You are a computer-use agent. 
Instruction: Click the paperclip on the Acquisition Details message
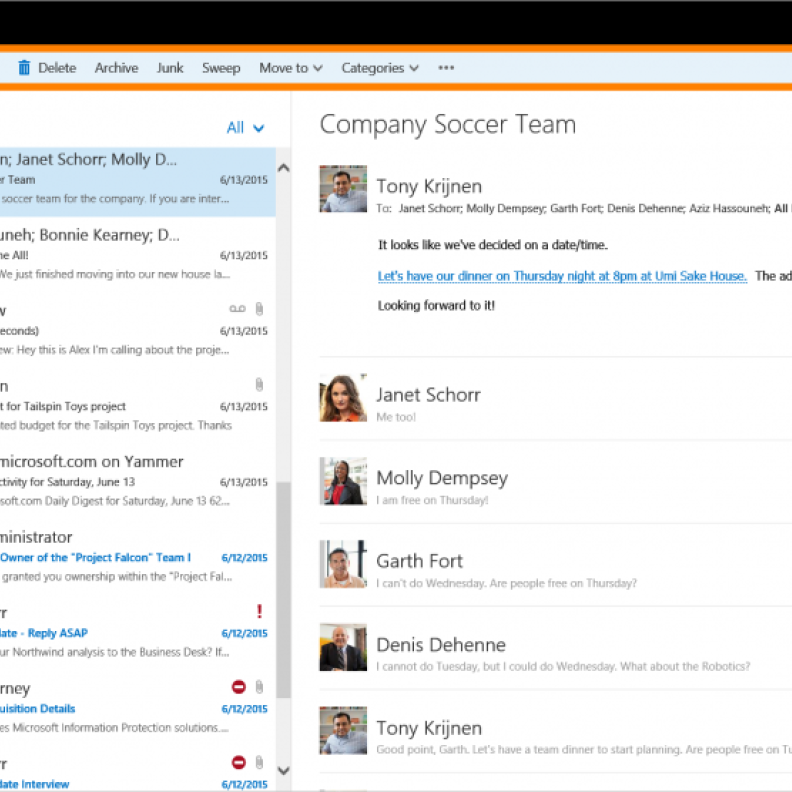pyautogui.click(x=259, y=687)
